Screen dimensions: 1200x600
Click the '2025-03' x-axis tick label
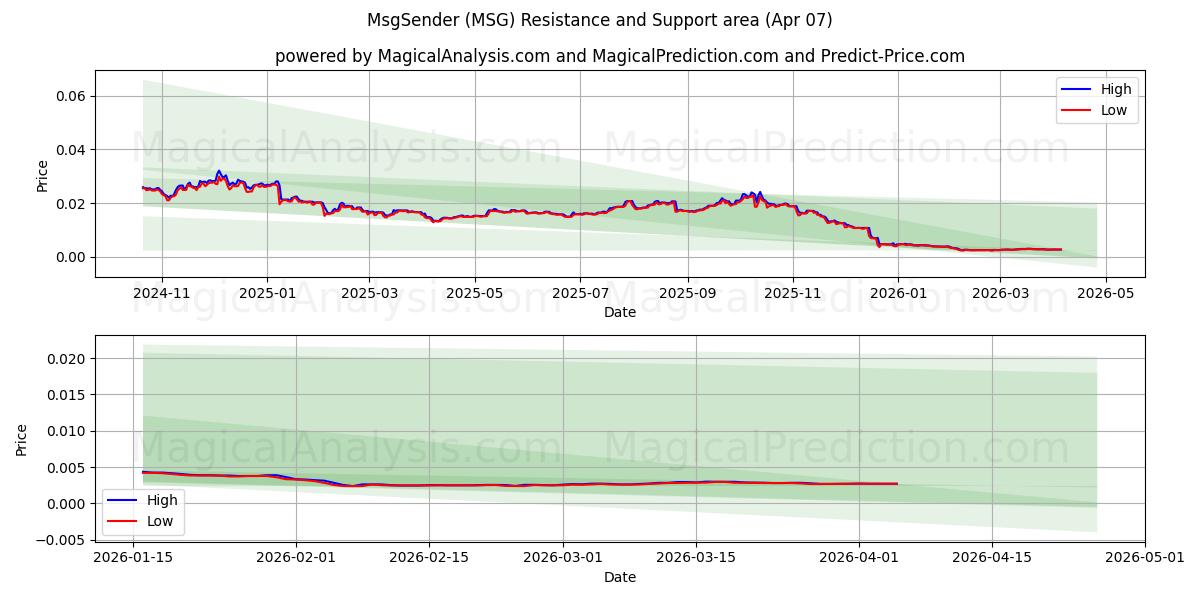coord(369,293)
